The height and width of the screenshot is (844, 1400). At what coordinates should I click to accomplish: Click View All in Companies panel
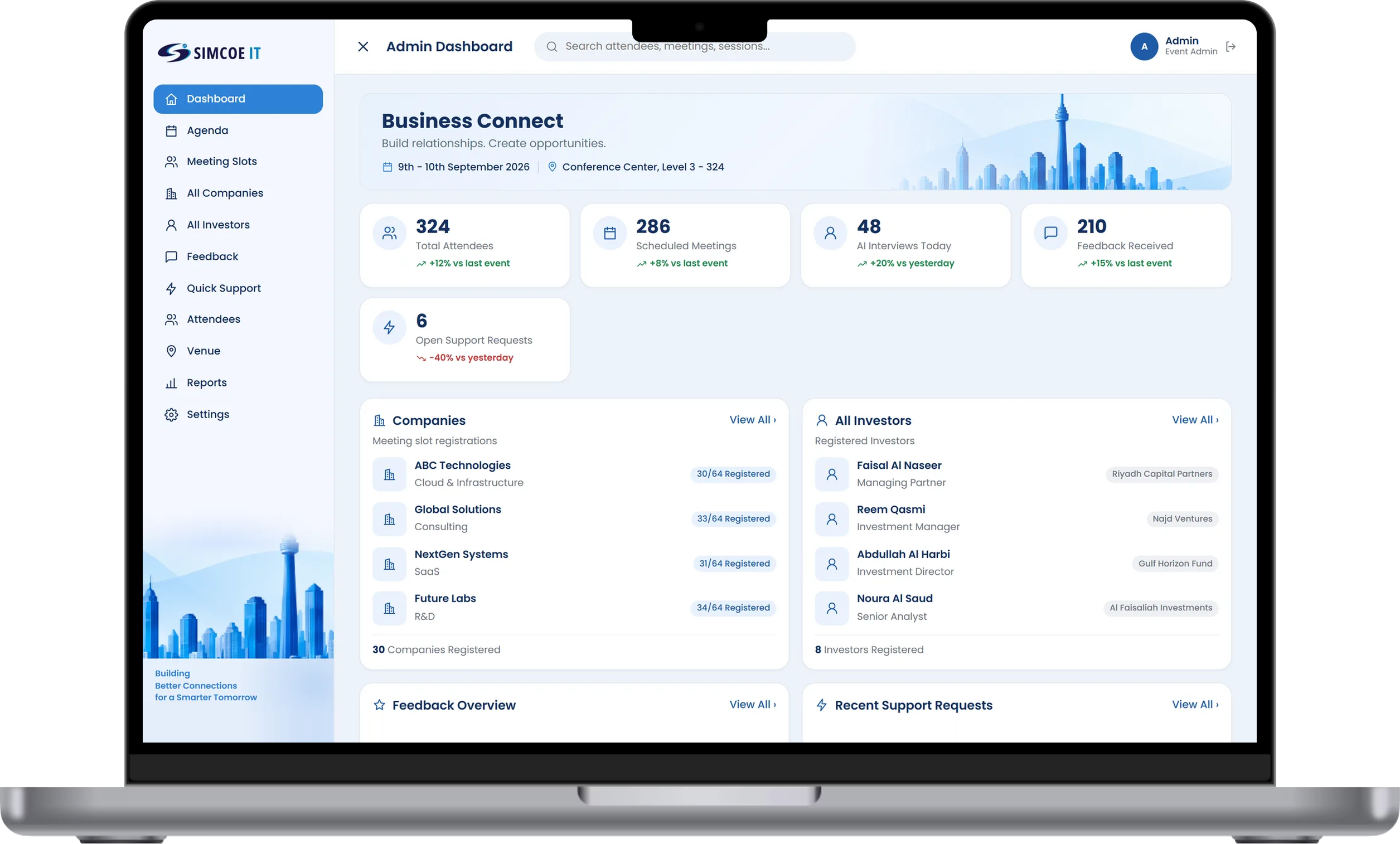(752, 420)
